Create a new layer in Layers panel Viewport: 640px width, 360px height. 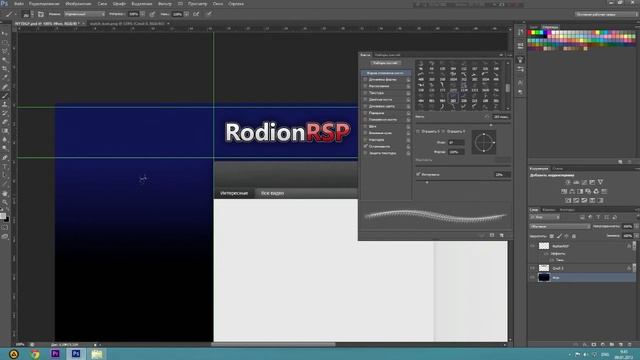point(621,344)
